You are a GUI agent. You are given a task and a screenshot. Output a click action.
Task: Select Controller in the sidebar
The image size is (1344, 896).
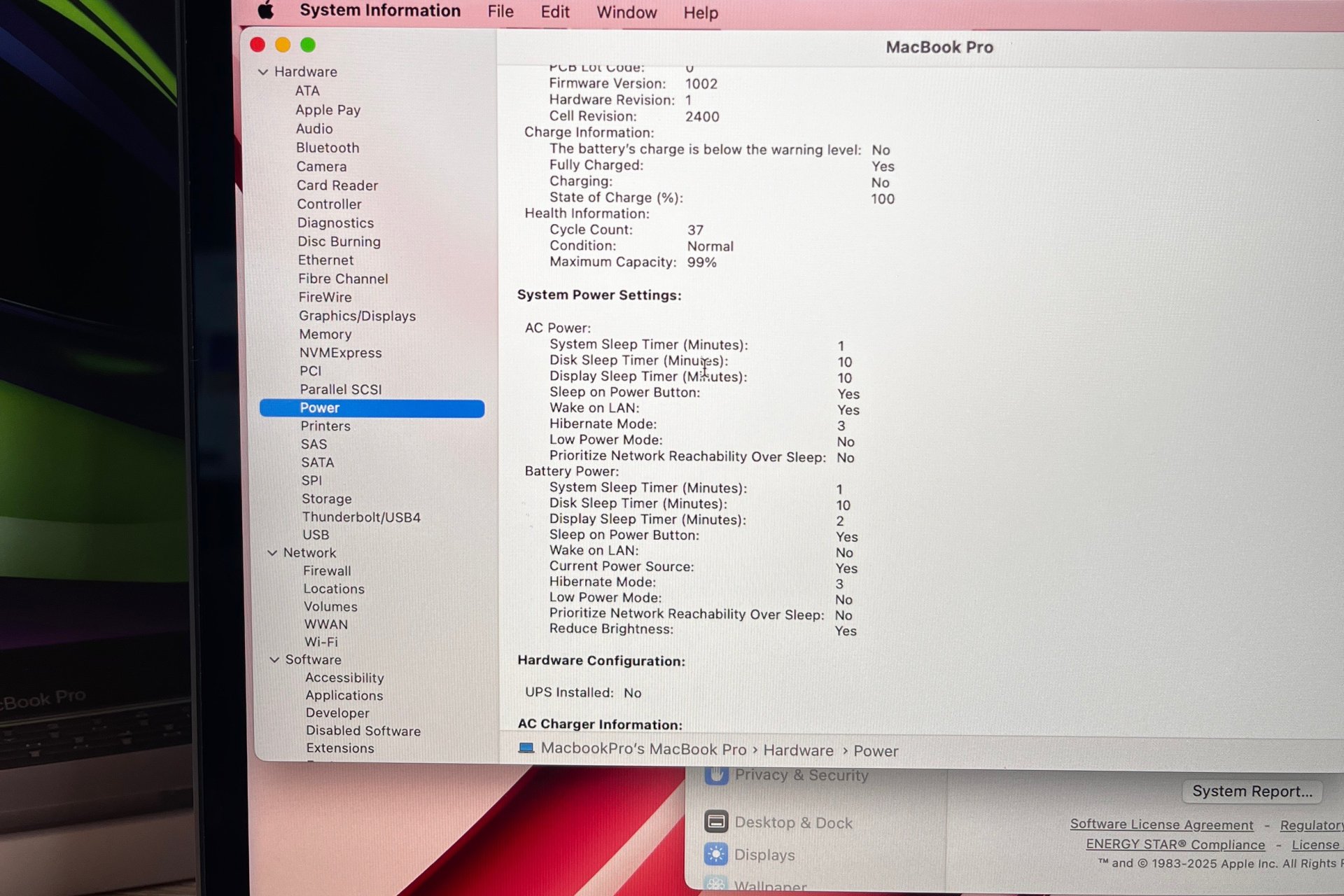329,204
